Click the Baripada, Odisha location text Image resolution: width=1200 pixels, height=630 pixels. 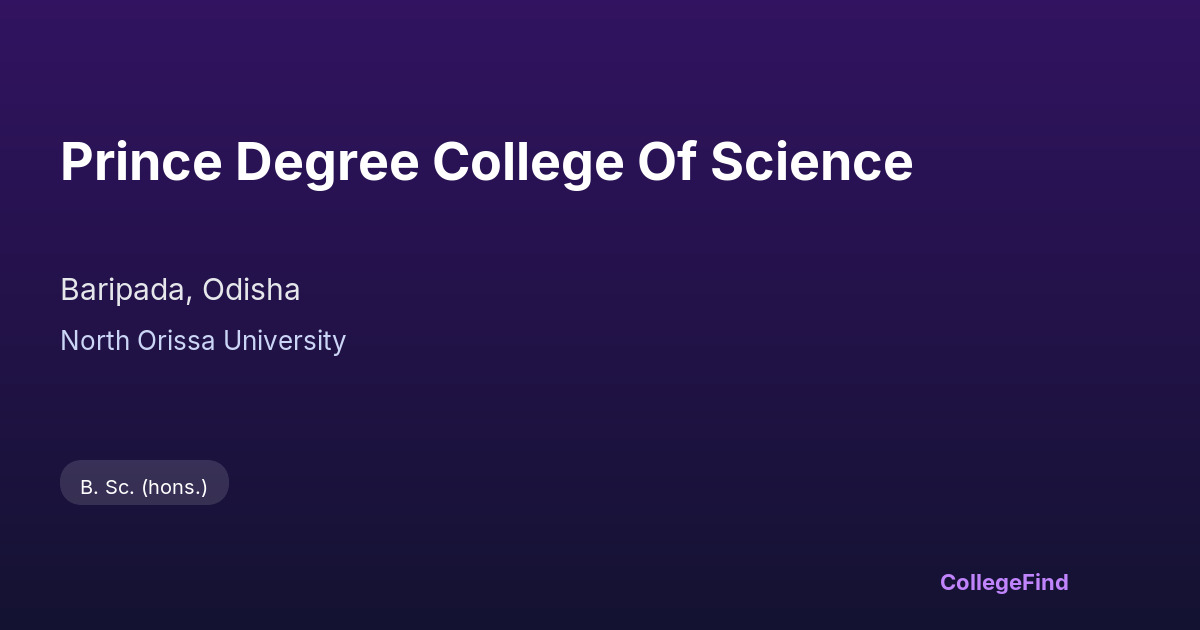[x=180, y=290]
